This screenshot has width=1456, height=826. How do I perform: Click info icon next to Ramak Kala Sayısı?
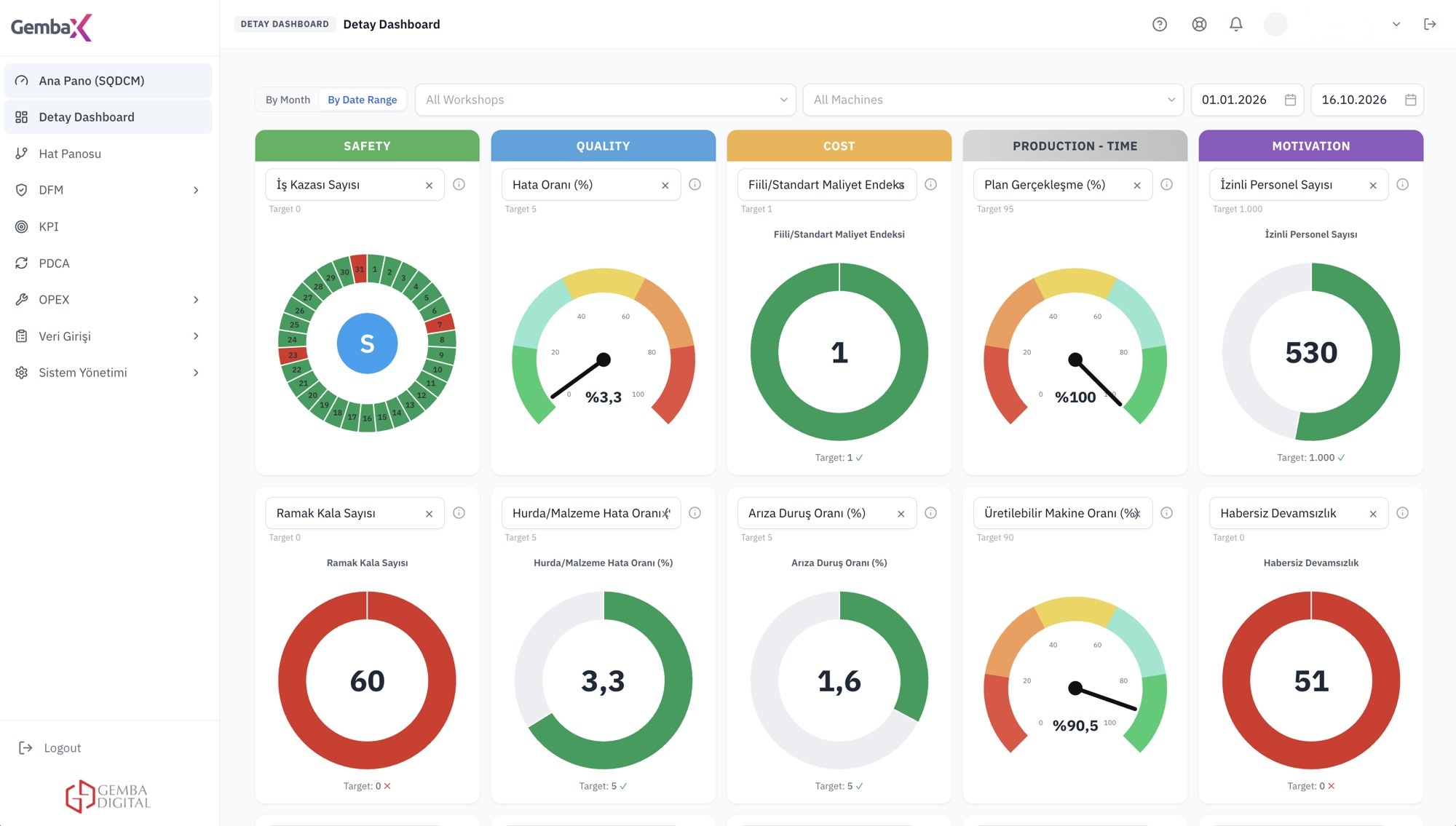(x=459, y=513)
